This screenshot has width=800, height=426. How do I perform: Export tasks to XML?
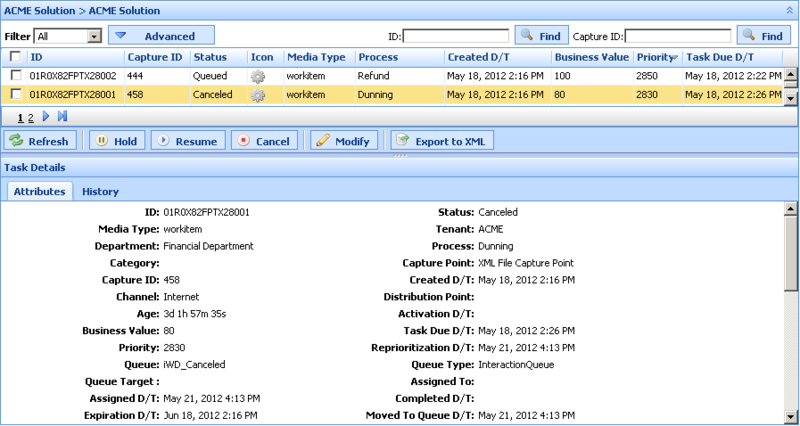(x=441, y=141)
